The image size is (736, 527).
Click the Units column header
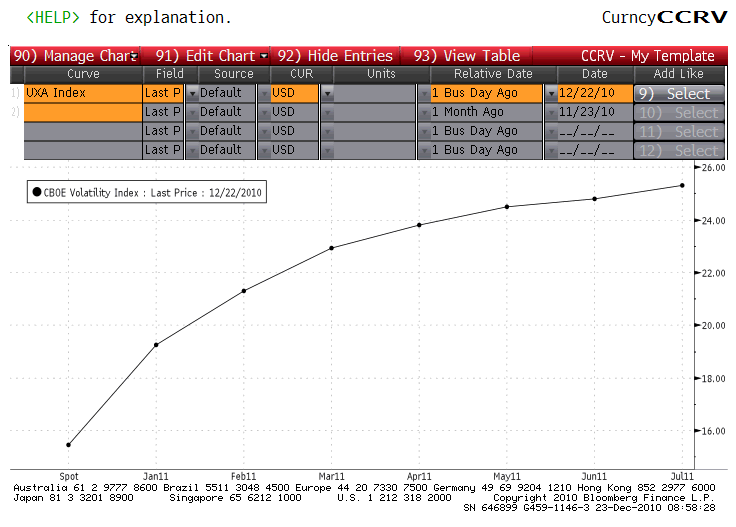pos(381,74)
